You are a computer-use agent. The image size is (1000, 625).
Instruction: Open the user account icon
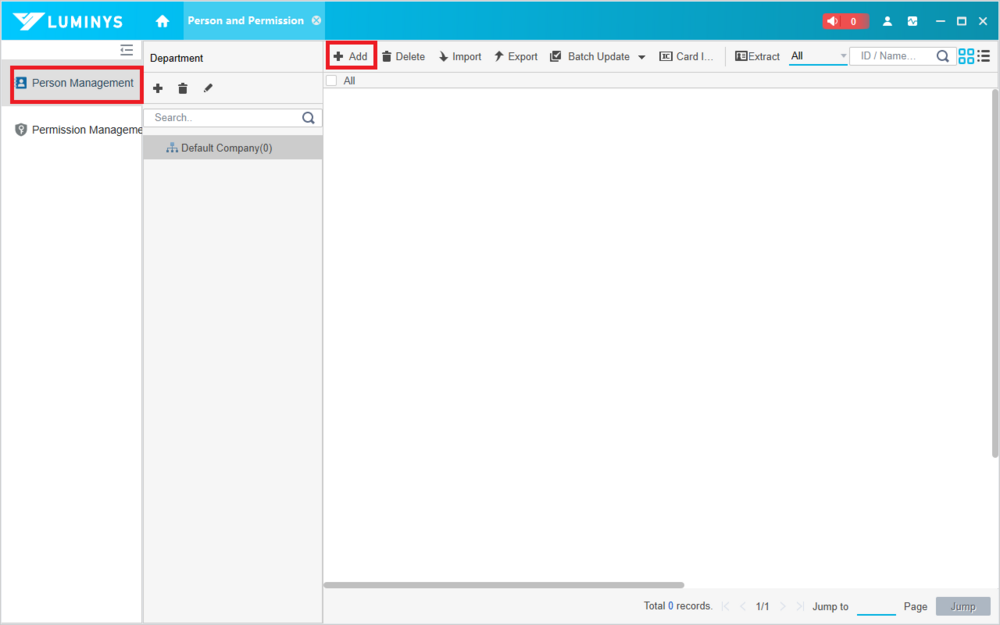click(x=887, y=21)
